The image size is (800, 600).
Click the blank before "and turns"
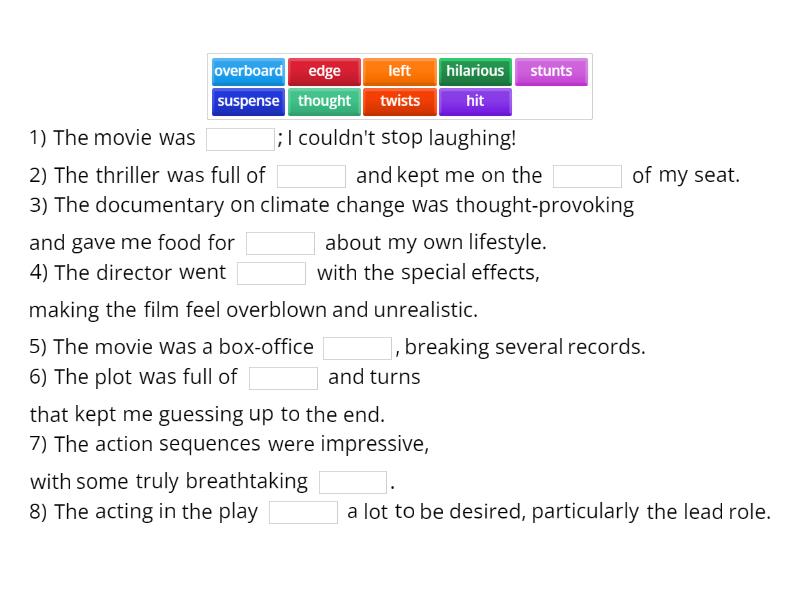tap(284, 377)
